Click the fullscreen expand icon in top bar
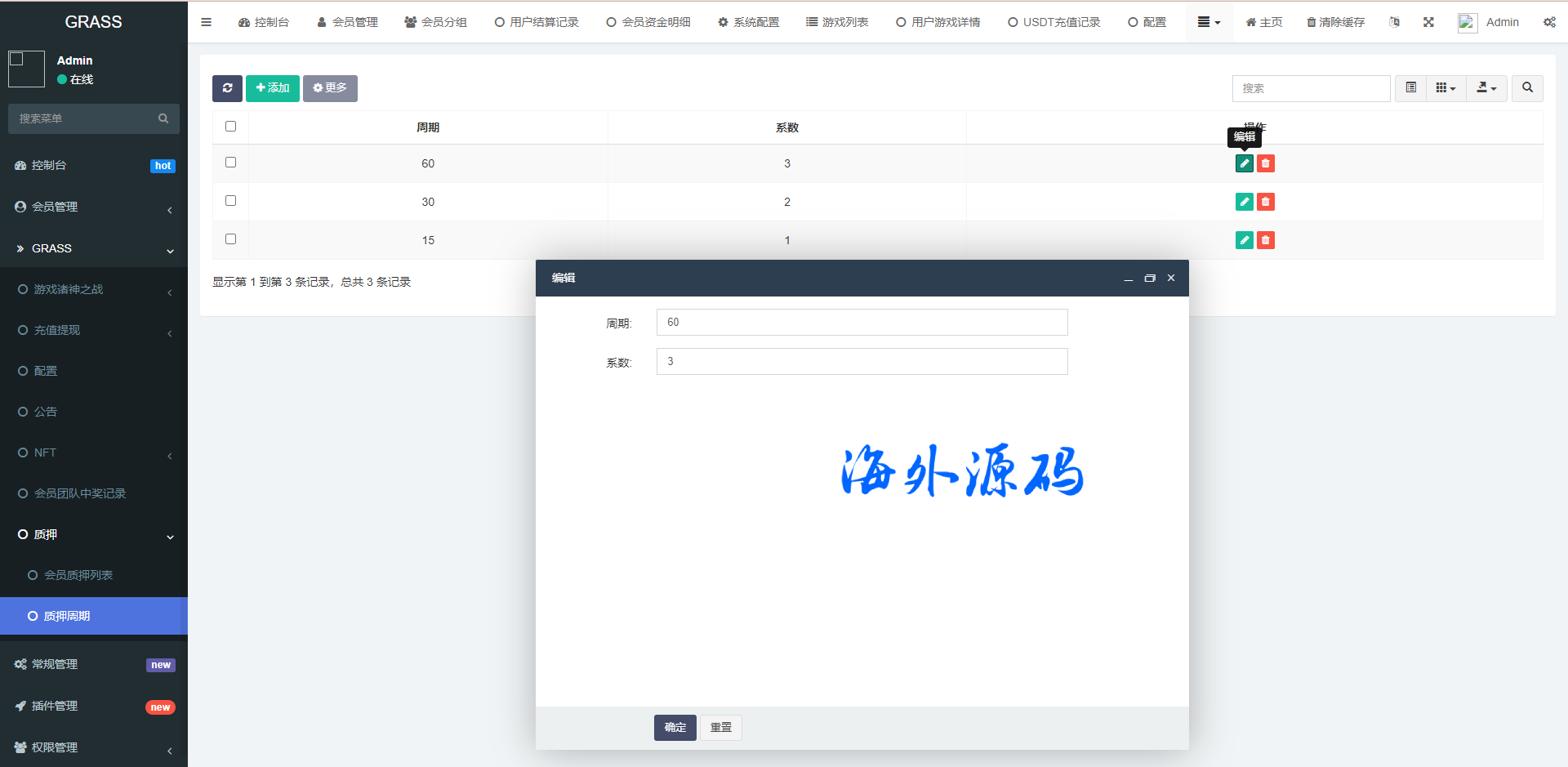The height and width of the screenshot is (767, 1568). tap(1428, 22)
